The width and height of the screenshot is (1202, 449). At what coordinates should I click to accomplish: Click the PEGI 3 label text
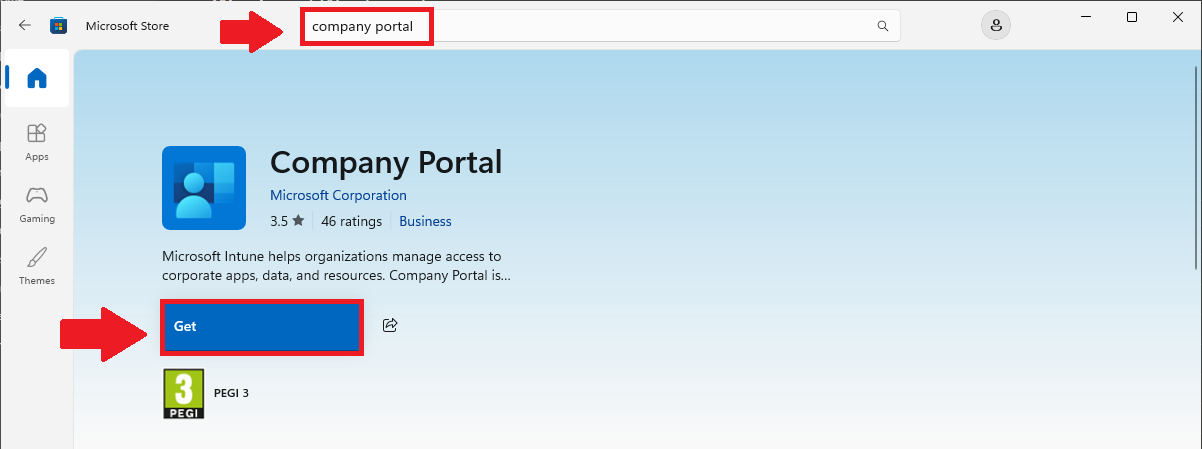[231, 393]
